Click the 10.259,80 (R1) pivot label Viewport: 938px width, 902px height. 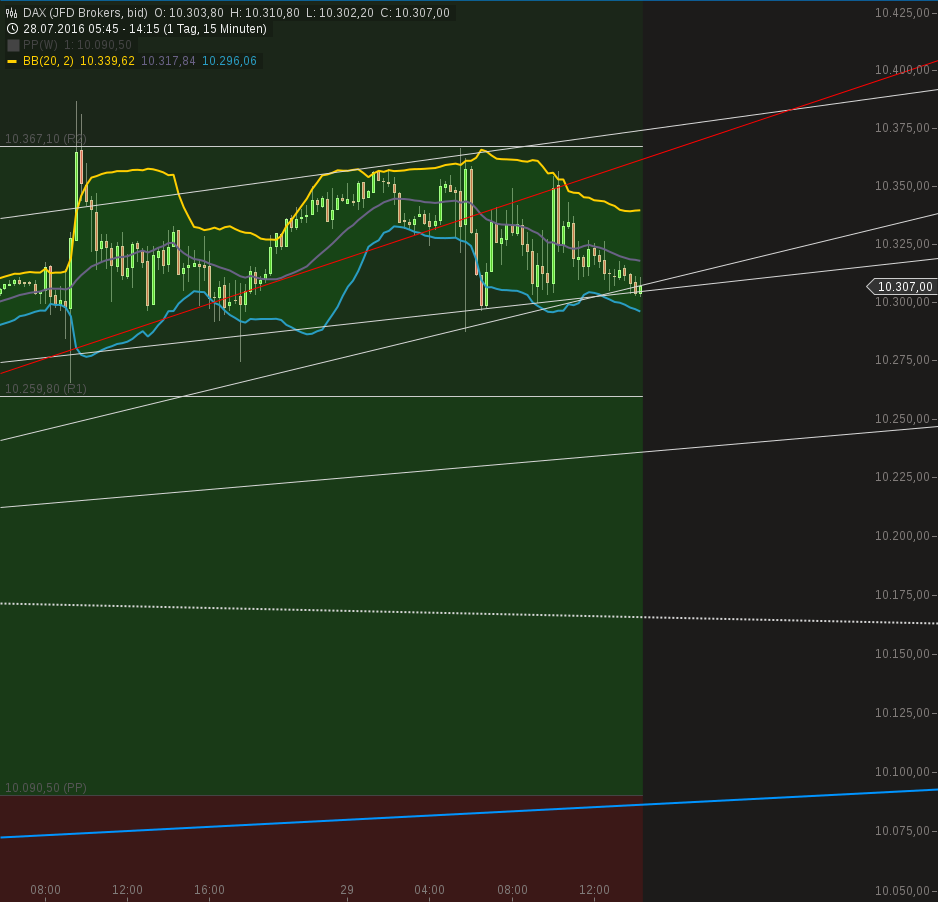45,389
